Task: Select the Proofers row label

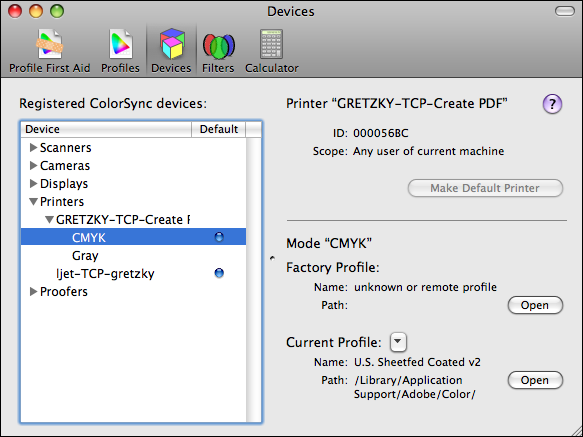Action: tap(64, 292)
